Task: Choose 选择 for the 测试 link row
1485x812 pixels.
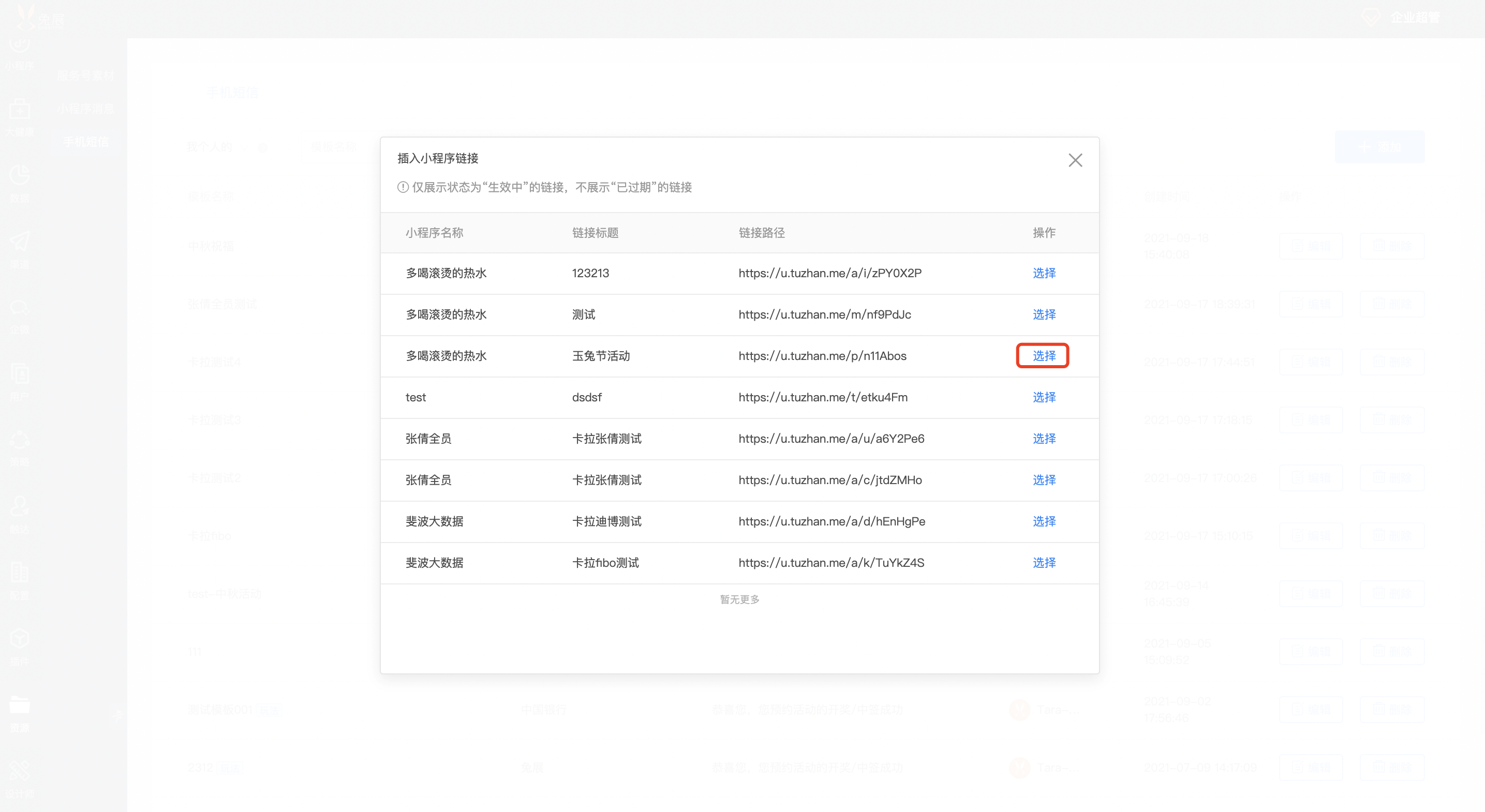Action: (1044, 314)
